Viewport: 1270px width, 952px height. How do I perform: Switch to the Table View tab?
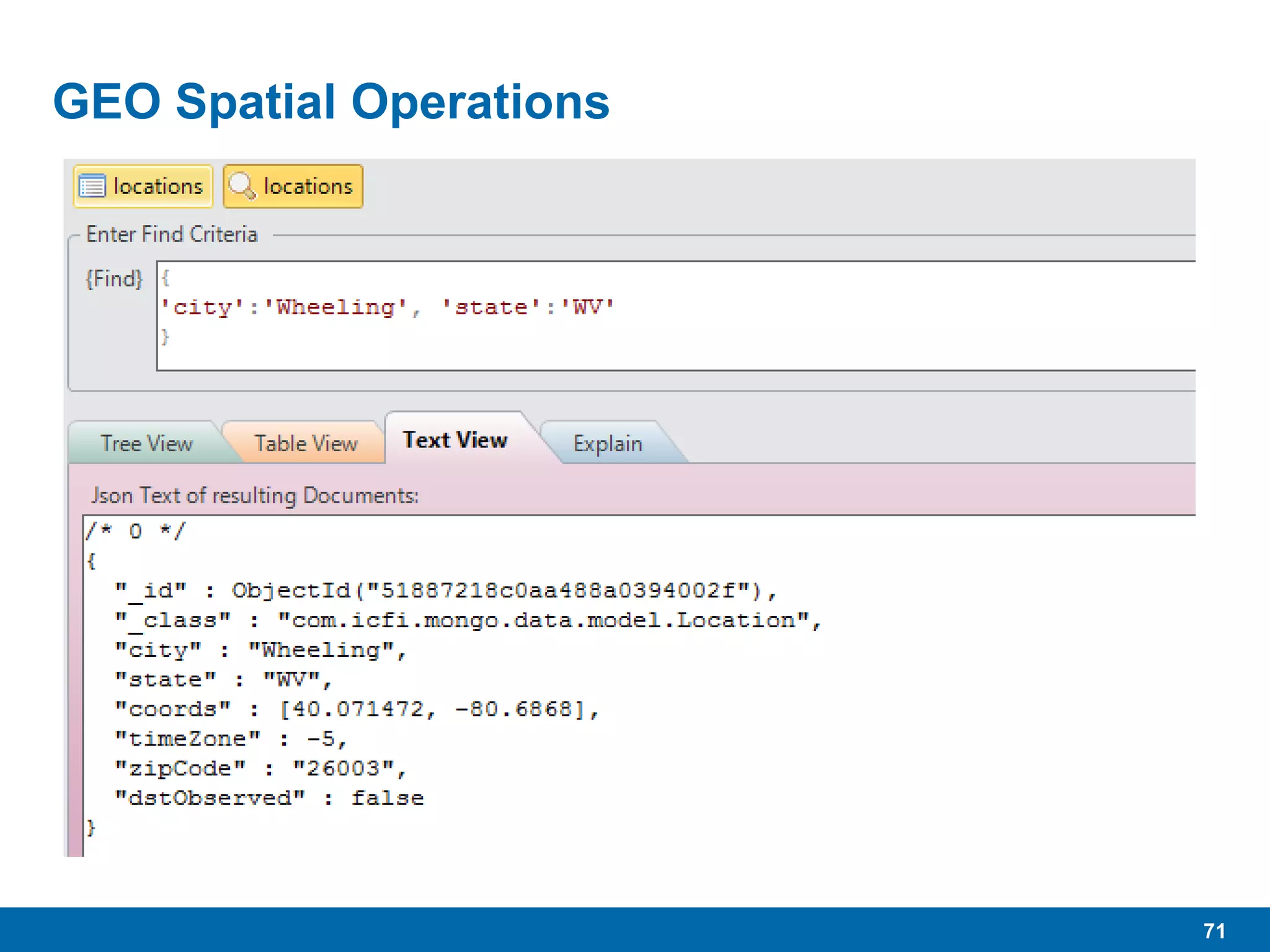[306, 444]
